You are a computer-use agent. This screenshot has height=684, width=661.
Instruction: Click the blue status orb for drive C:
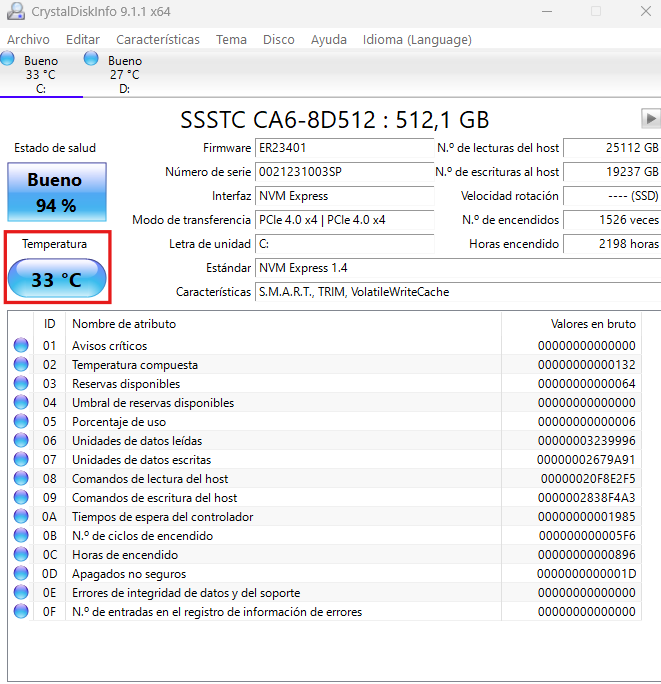point(7,58)
